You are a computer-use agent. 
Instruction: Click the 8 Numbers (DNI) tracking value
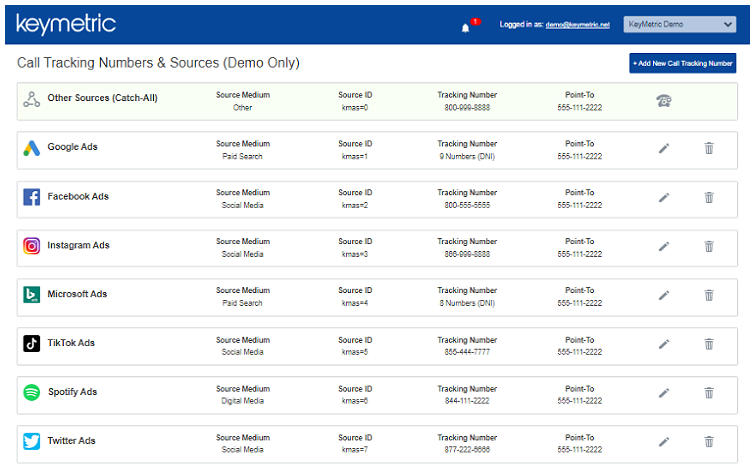(x=467, y=303)
